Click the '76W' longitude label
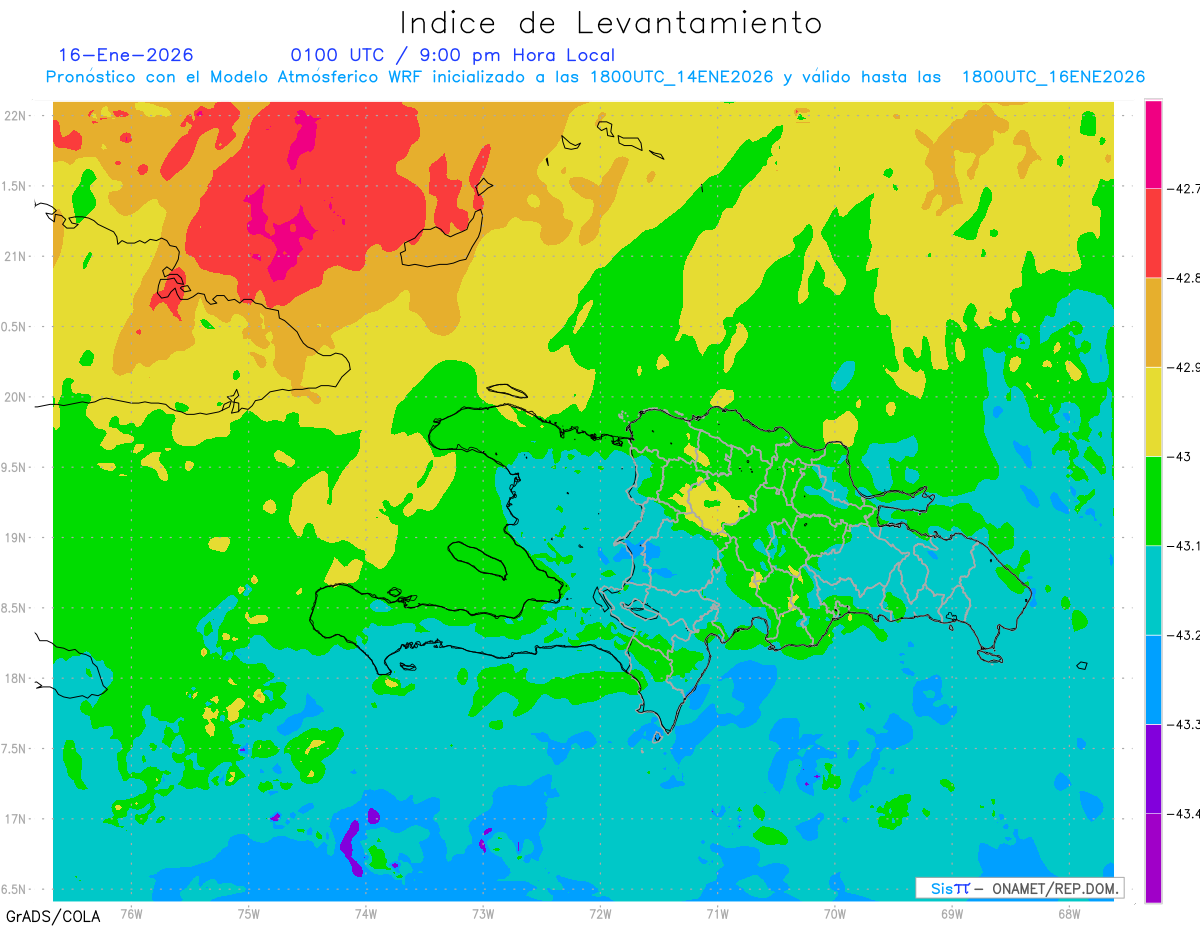The height and width of the screenshot is (927, 1200). pyautogui.click(x=131, y=913)
